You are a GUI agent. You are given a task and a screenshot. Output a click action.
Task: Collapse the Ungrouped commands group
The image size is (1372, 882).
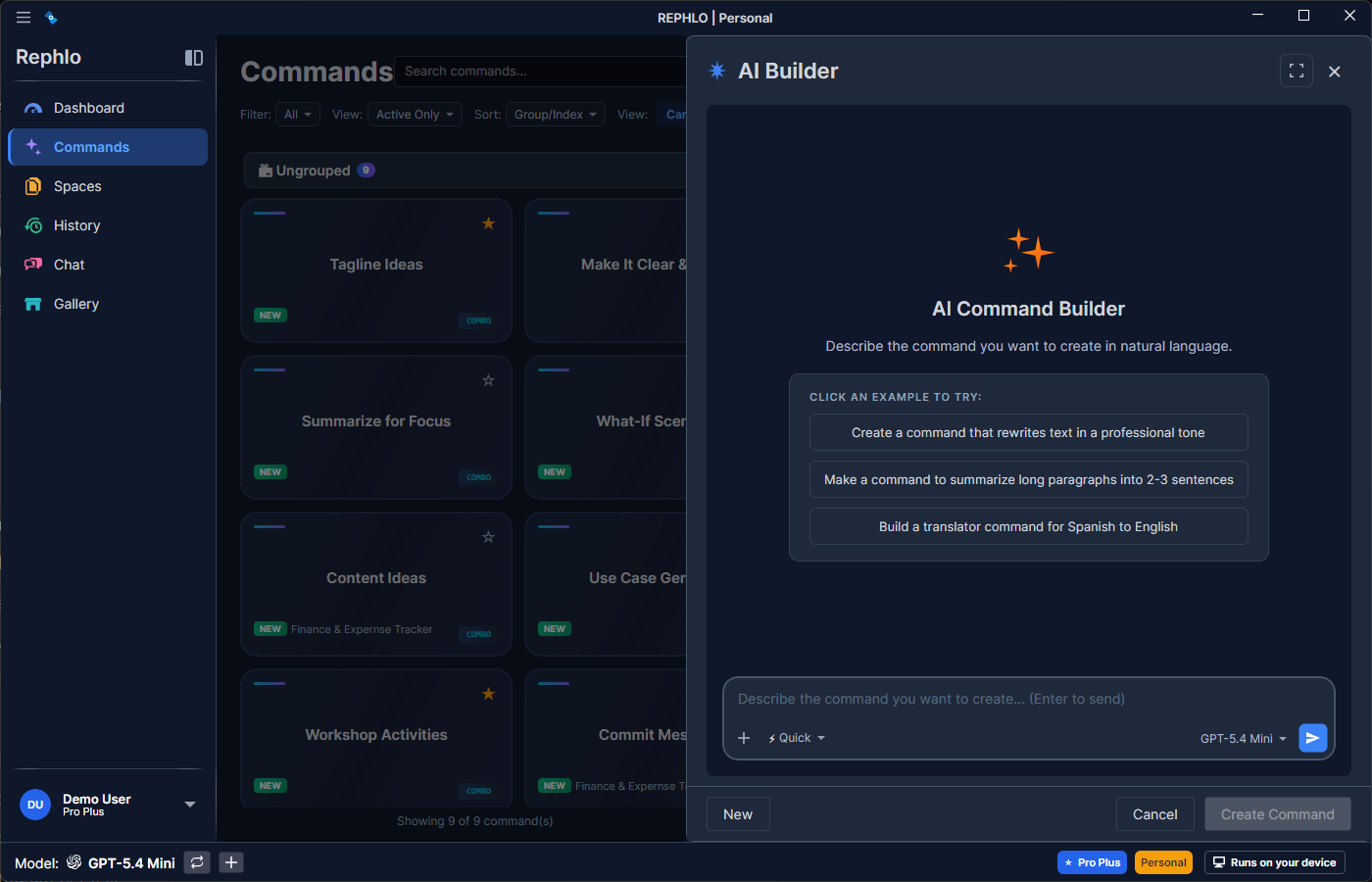click(x=466, y=171)
